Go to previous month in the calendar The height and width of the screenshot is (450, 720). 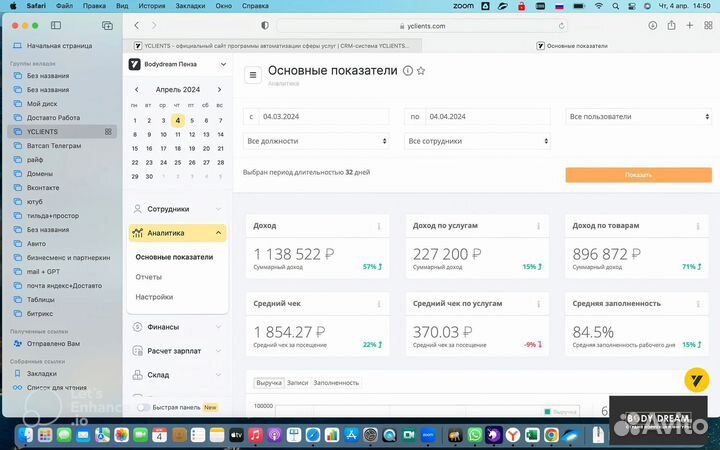click(x=136, y=90)
